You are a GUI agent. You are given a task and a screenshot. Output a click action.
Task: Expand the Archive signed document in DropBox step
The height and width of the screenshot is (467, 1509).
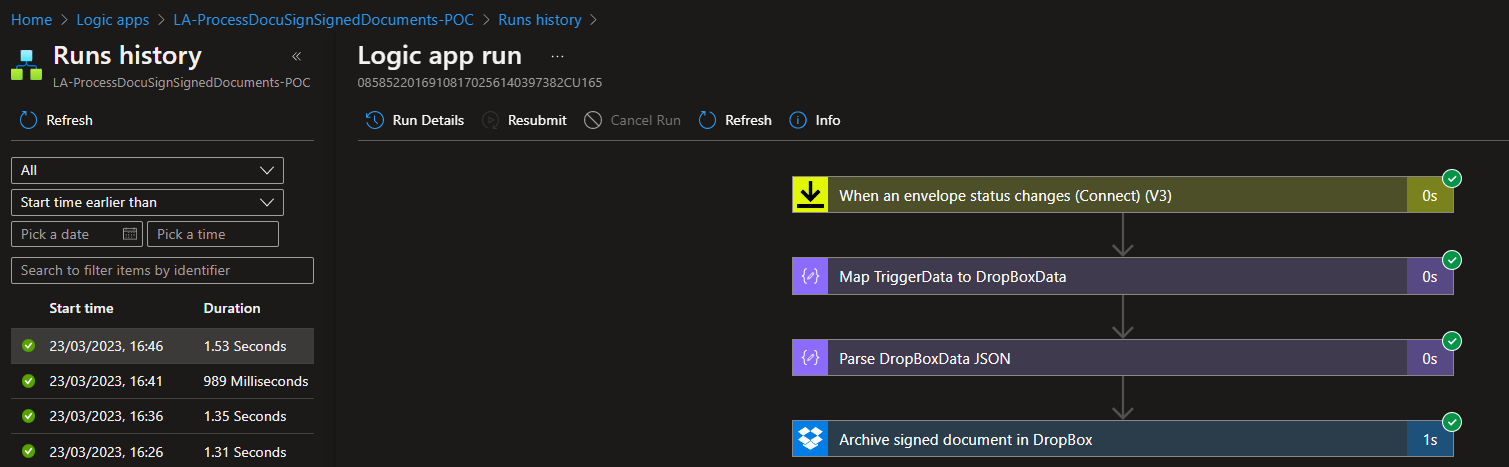(1100, 439)
